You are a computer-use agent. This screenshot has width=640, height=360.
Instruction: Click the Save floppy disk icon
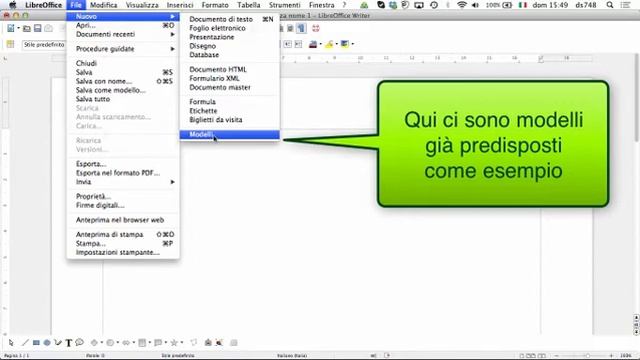pos(38,28)
